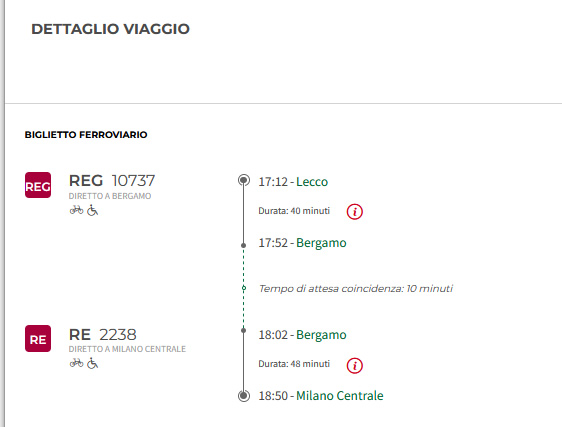Open info icon beside Durata 40 minuti
This screenshot has height=427, width=562.
coord(354,212)
